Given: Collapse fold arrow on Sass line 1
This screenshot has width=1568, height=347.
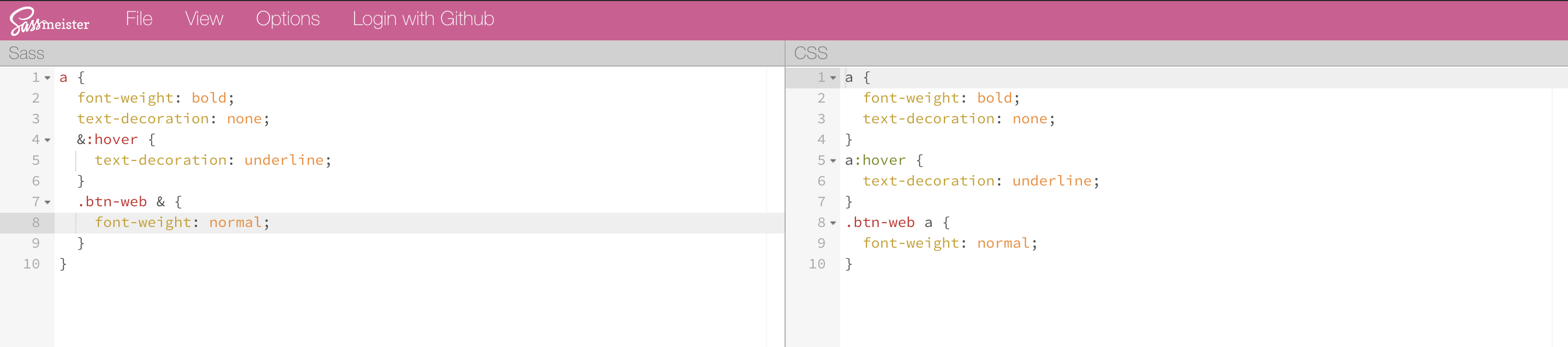Looking at the screenshot, I should [x=47, y=78].
